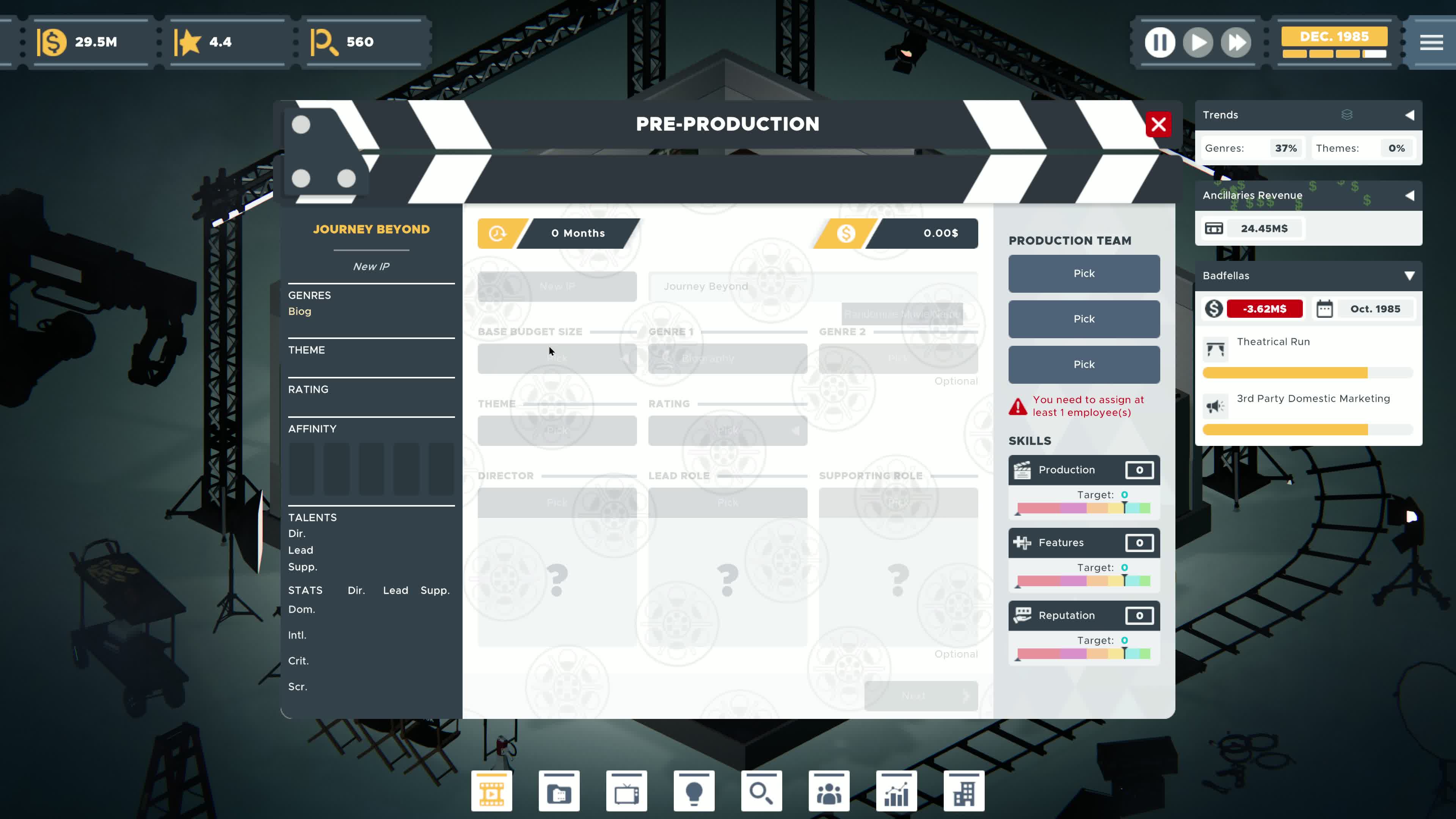The width and height of the screenshot is (1456, 819).
Task: Click the magnifying glass search icon
Action: pyautogui.click(x=761, y=791)
